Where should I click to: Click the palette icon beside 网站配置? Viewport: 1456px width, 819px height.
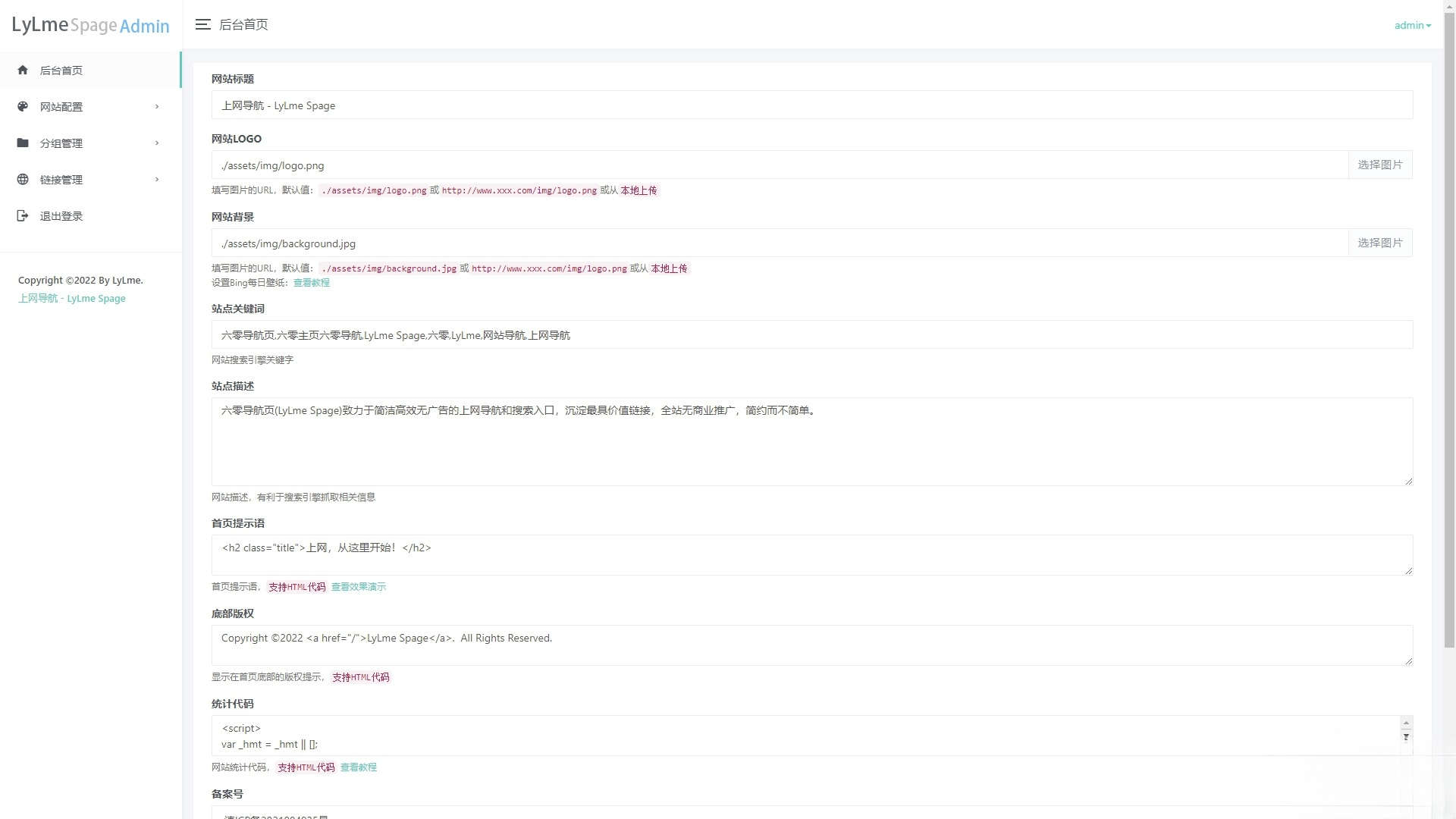(x=23, y=106)
